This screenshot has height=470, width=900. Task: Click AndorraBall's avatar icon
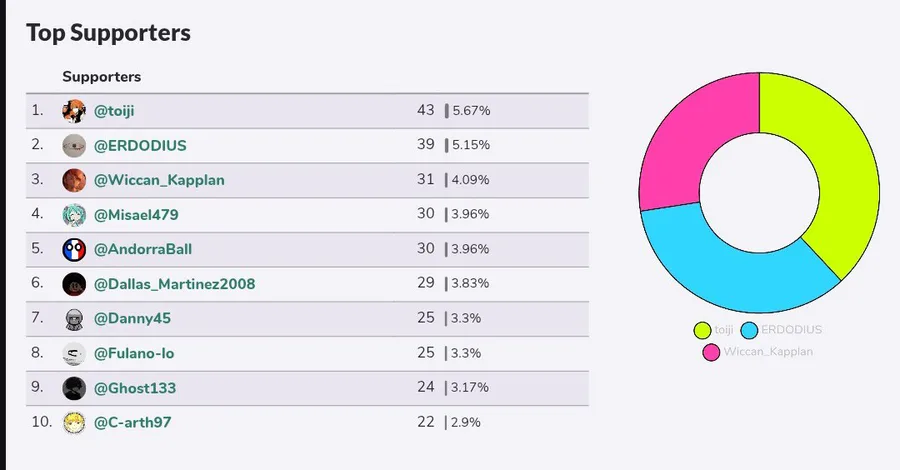[x=74, y=249]
